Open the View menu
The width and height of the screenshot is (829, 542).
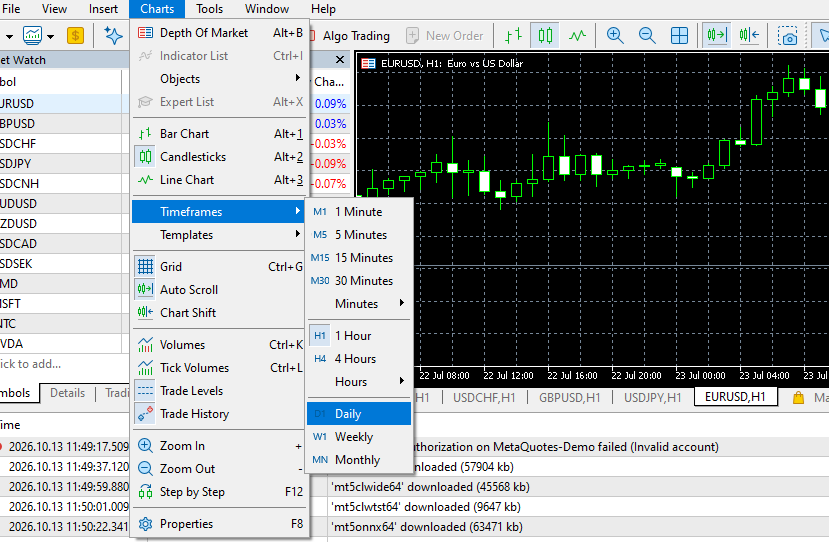(x=54, y=9)
